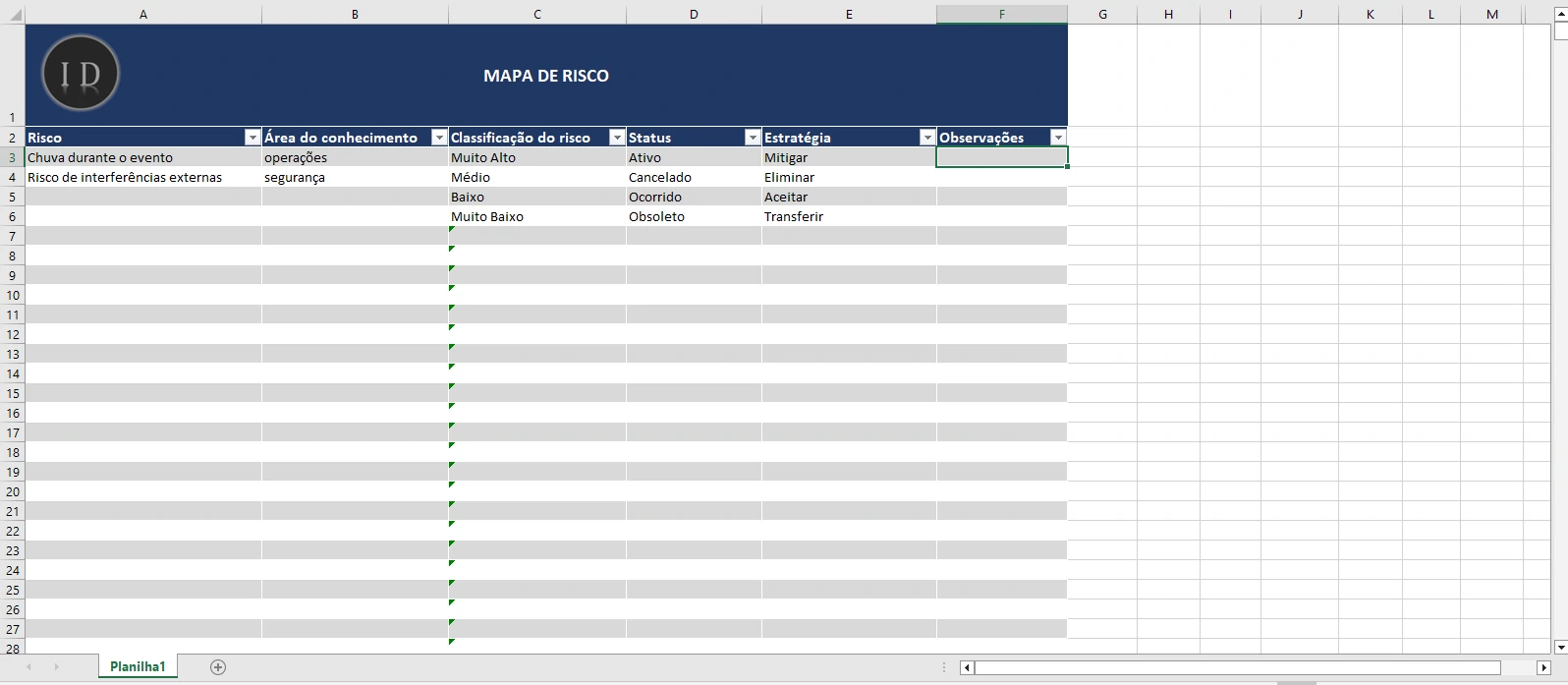This screenshot has width=1568, height=685.
Task: Select row 10 header
Action: (13, 295)
